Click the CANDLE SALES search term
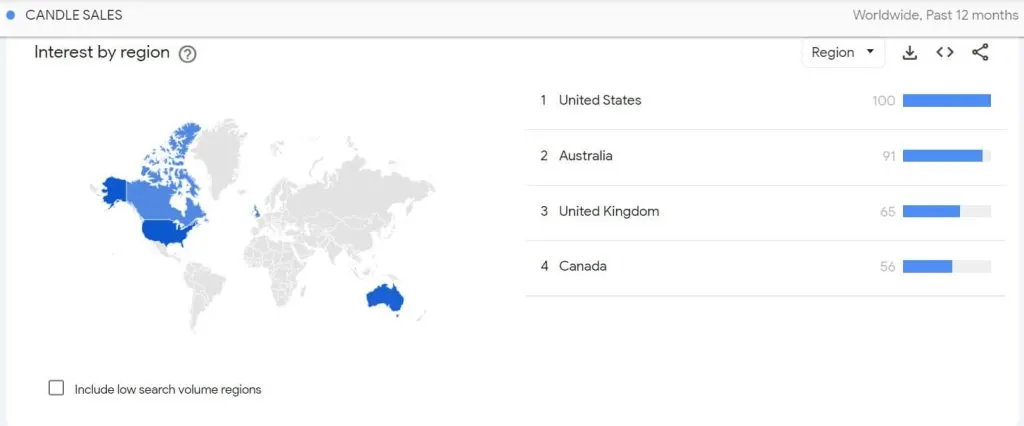 (74, 15)
